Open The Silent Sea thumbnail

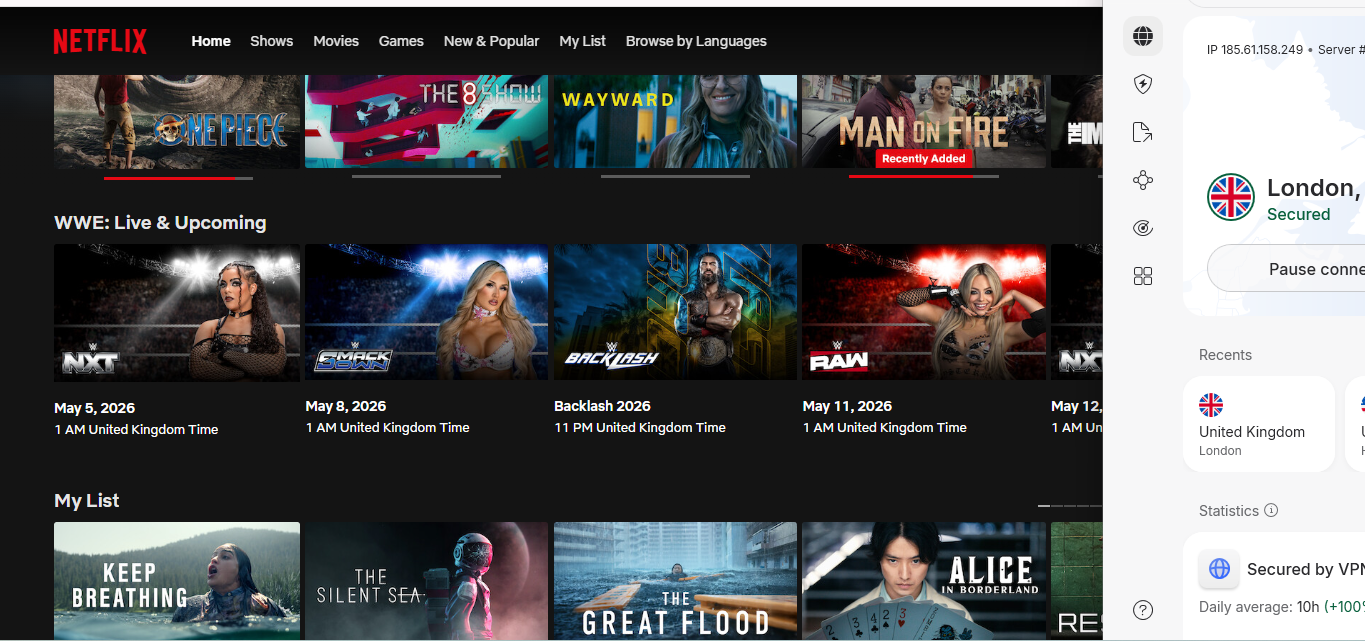[x=426, y=581]
